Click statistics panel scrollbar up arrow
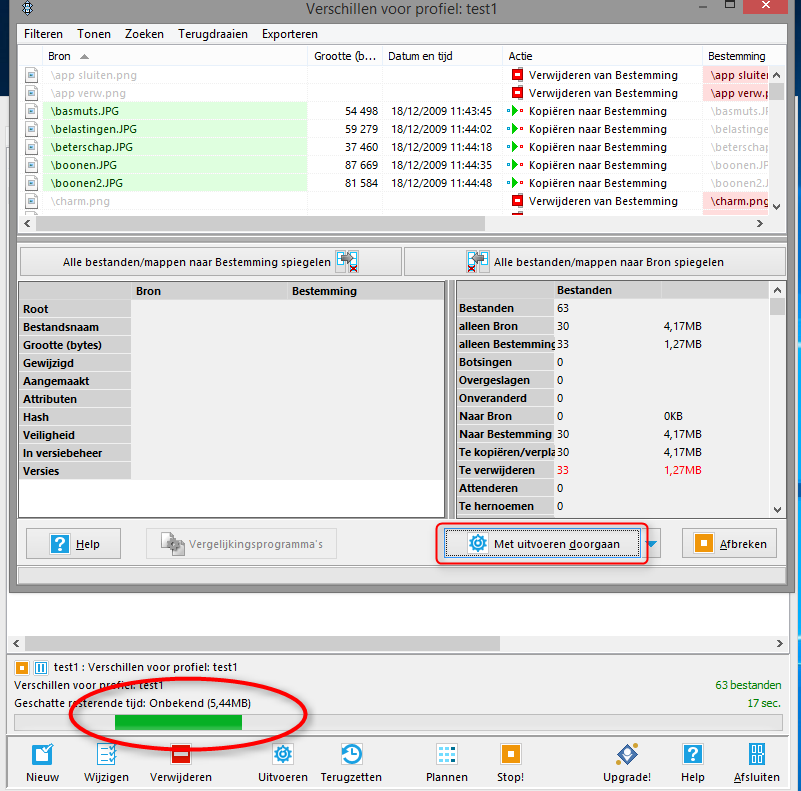This screenshot has height=791, width=801. 778,290
